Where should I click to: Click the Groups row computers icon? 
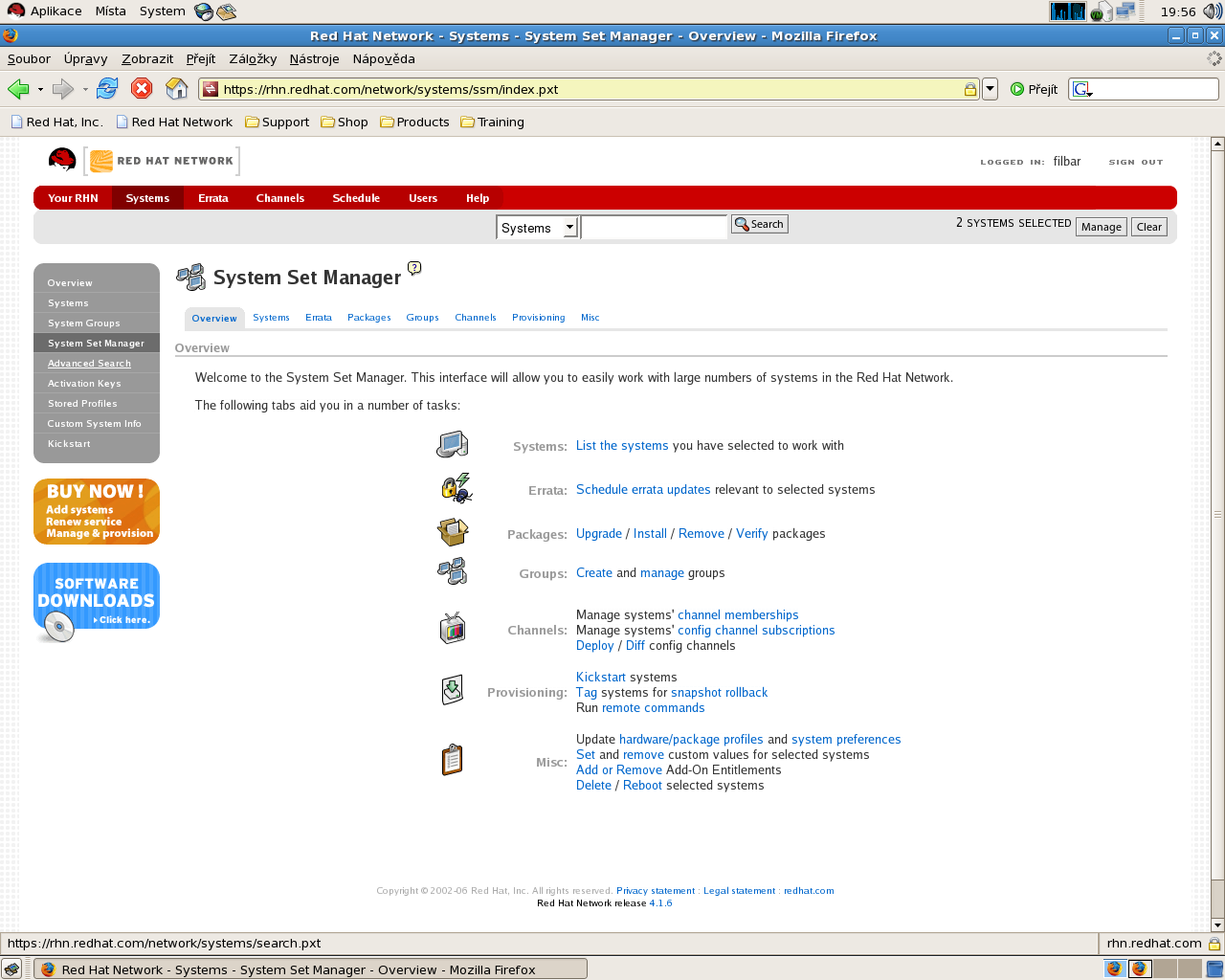(x=452, y=571)
